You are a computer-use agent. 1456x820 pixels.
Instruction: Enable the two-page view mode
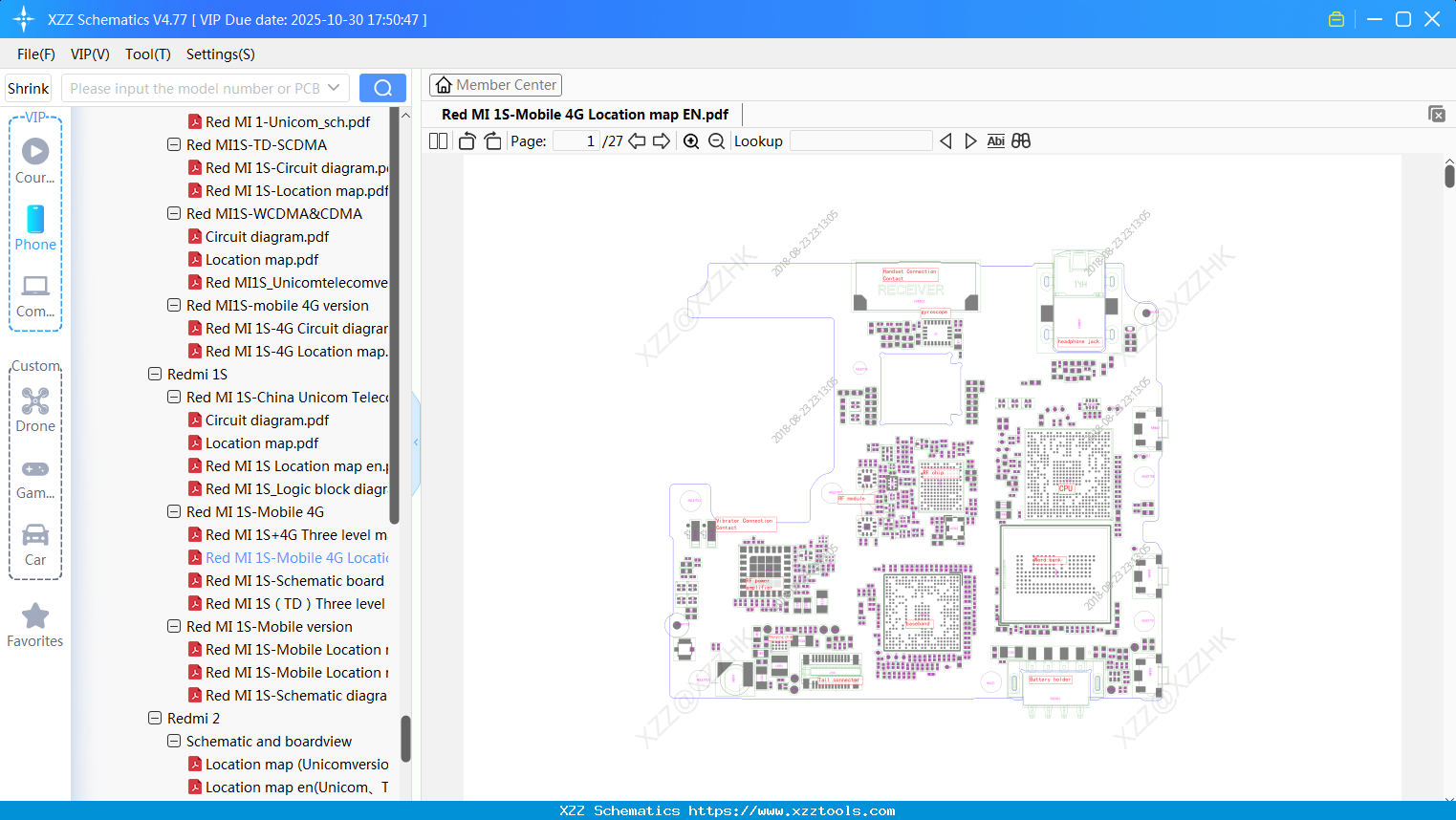click(438, 140)
